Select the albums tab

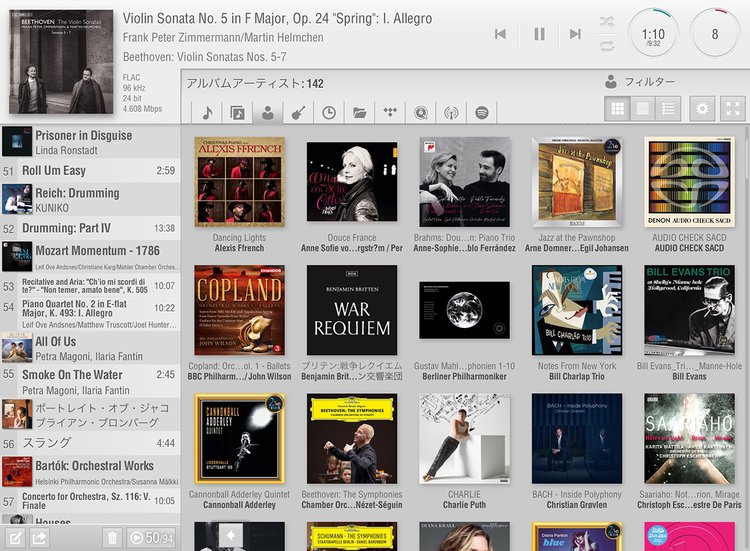(x=237, y=112)
